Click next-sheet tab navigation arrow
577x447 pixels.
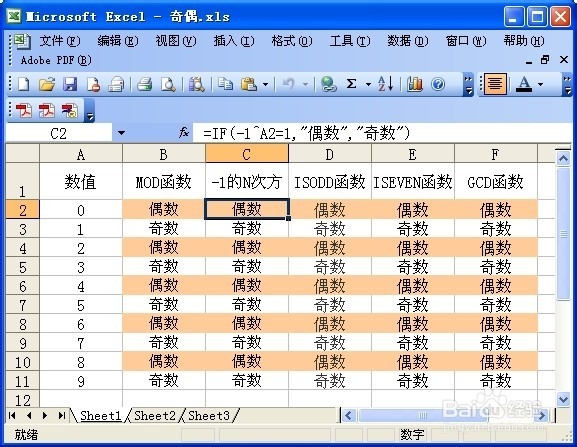tap(45, 416)
